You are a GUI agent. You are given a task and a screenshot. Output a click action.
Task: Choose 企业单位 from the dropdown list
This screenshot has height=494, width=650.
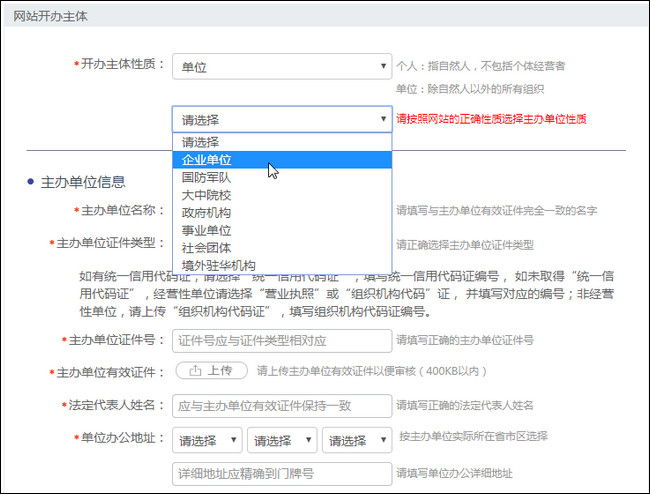(282, 160)
